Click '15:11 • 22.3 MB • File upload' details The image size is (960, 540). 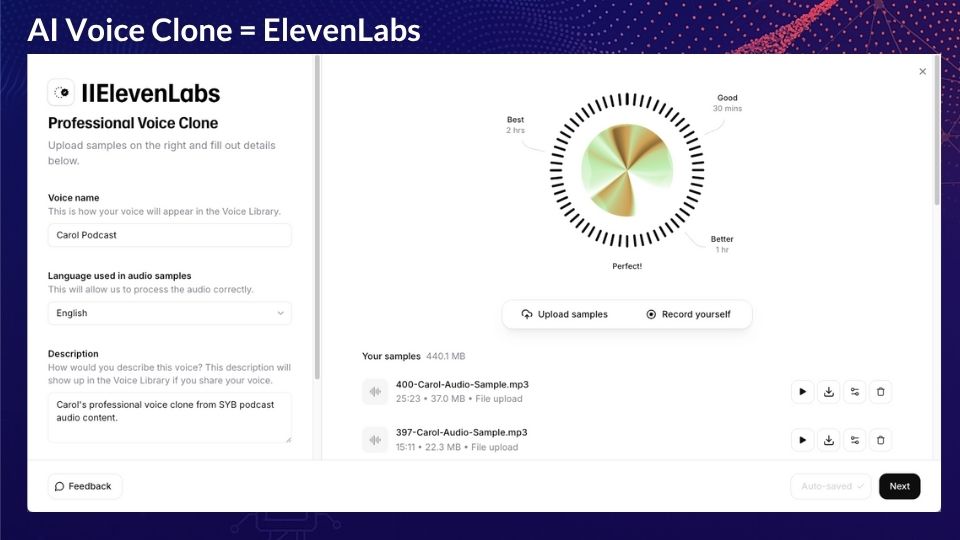click(x=457, y=447)
